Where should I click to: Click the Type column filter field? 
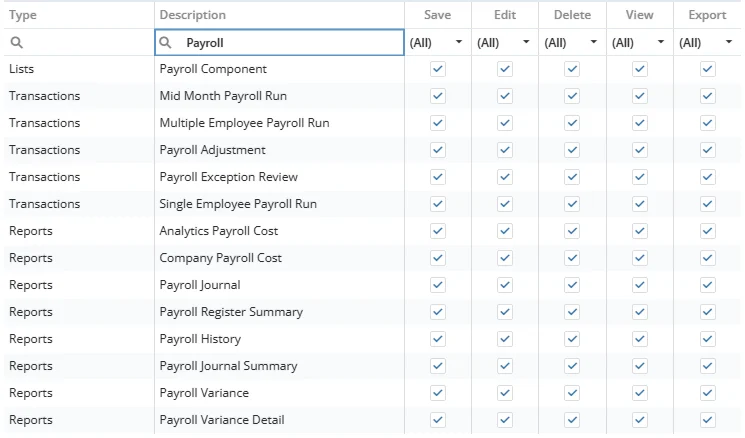click(79, 42)
